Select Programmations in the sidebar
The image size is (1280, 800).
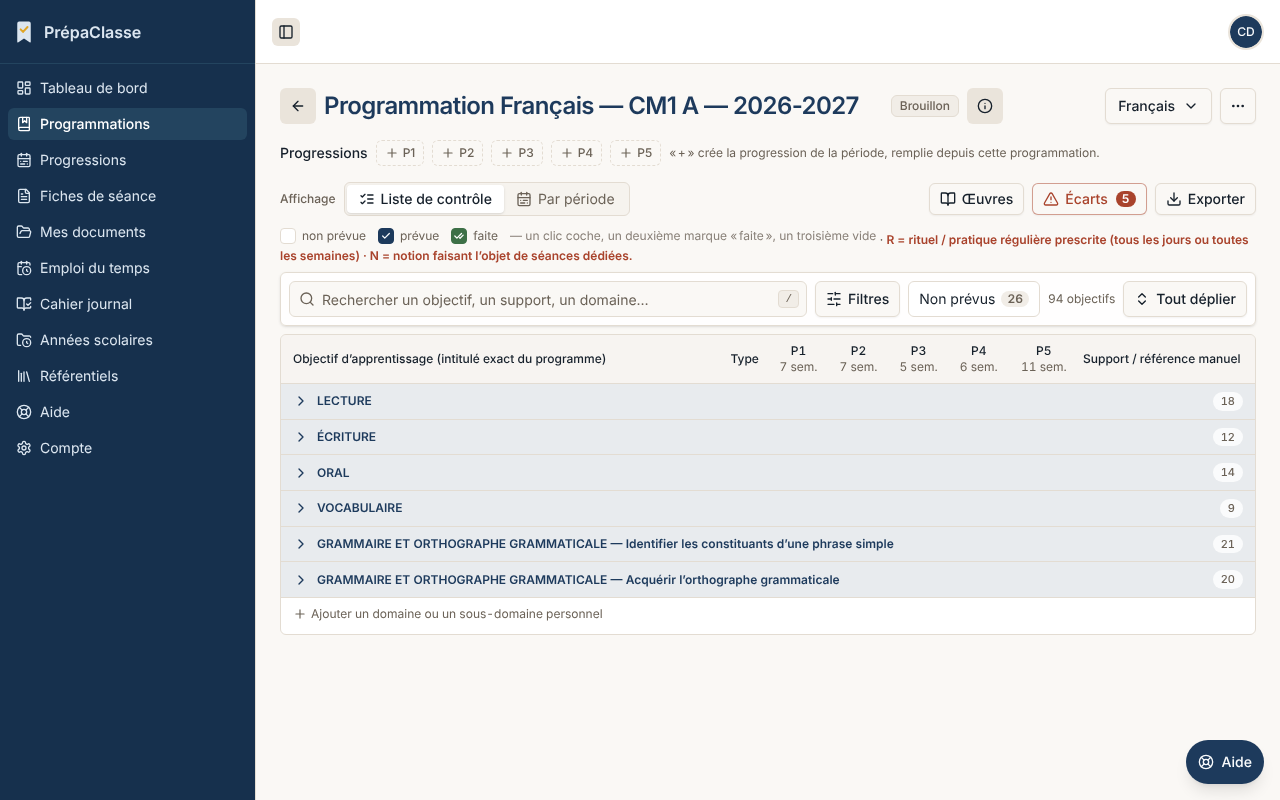(x=127, y=124)
